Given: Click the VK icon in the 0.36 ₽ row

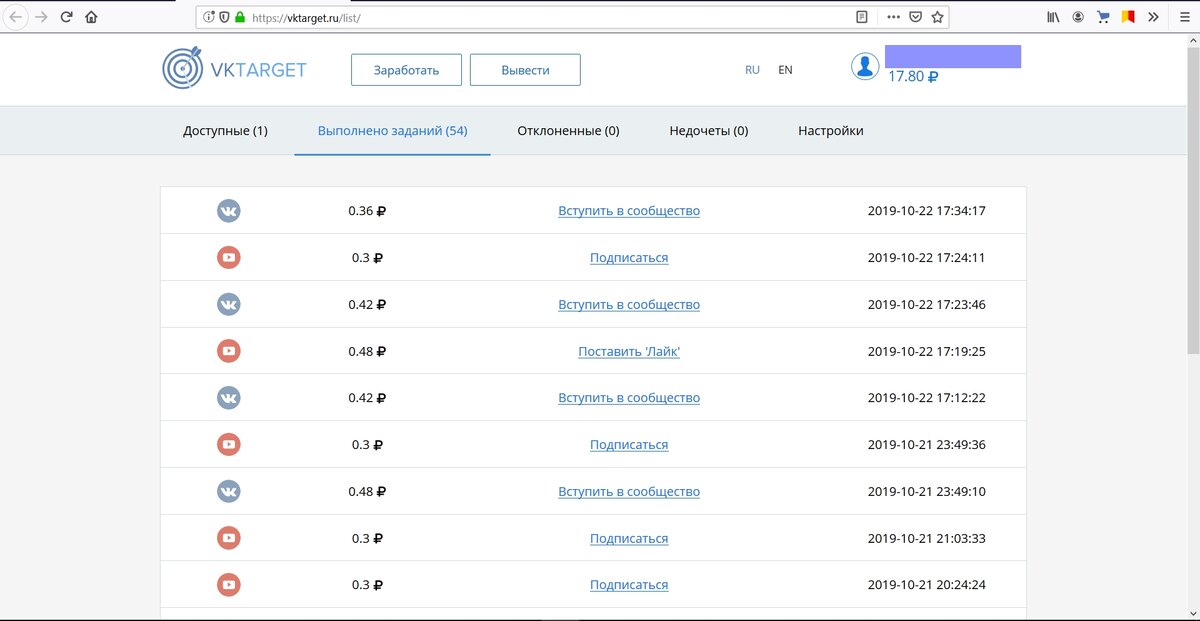Looking at the screenshot, I should pyautogui.click(x=229, y=211).
